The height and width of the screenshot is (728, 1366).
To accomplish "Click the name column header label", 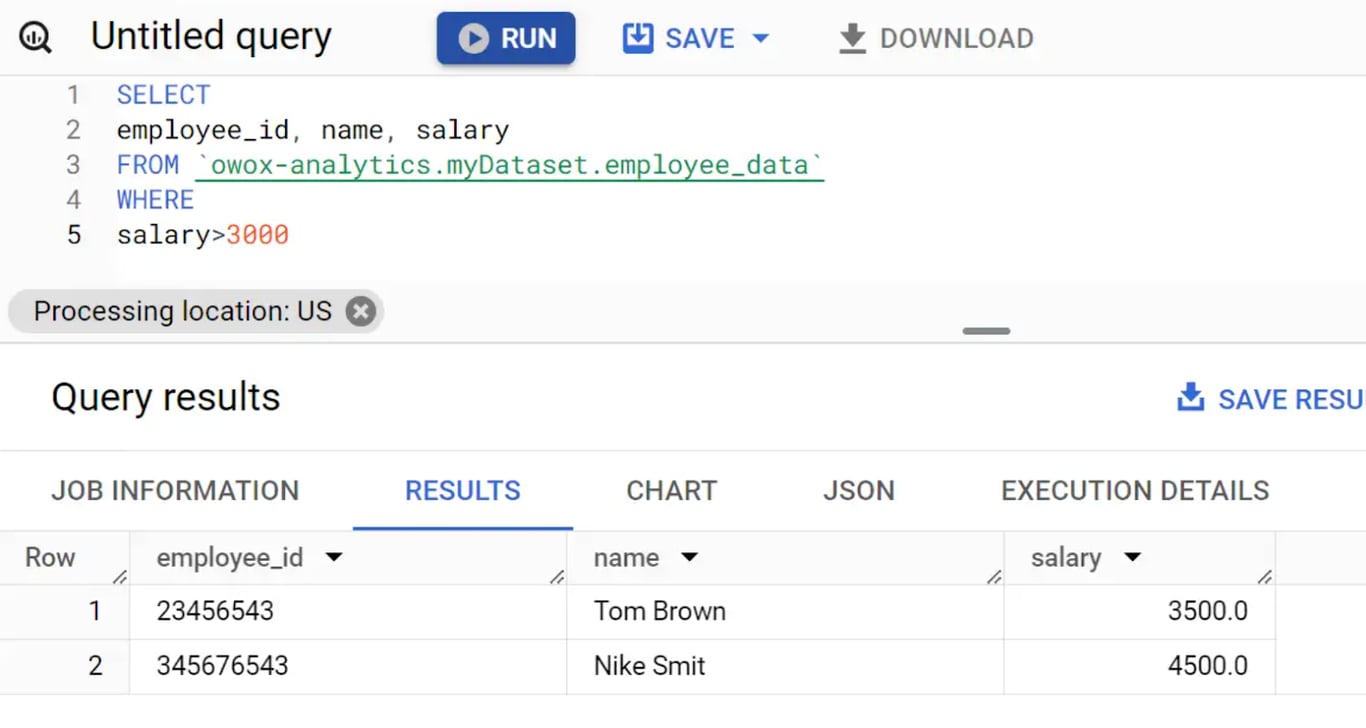I will (626, 558).
